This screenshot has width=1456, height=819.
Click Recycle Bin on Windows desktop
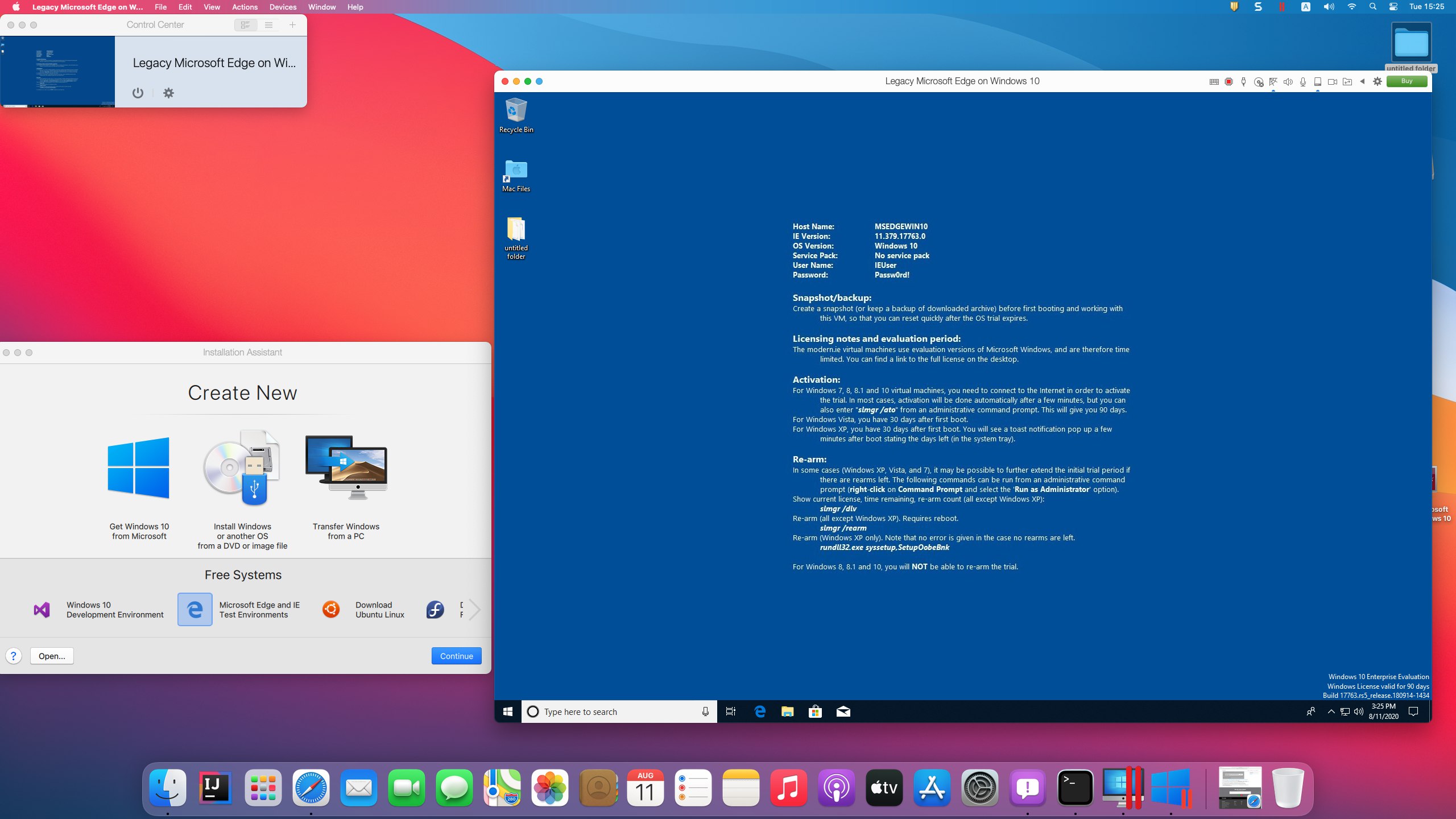[x=516, y=115]
